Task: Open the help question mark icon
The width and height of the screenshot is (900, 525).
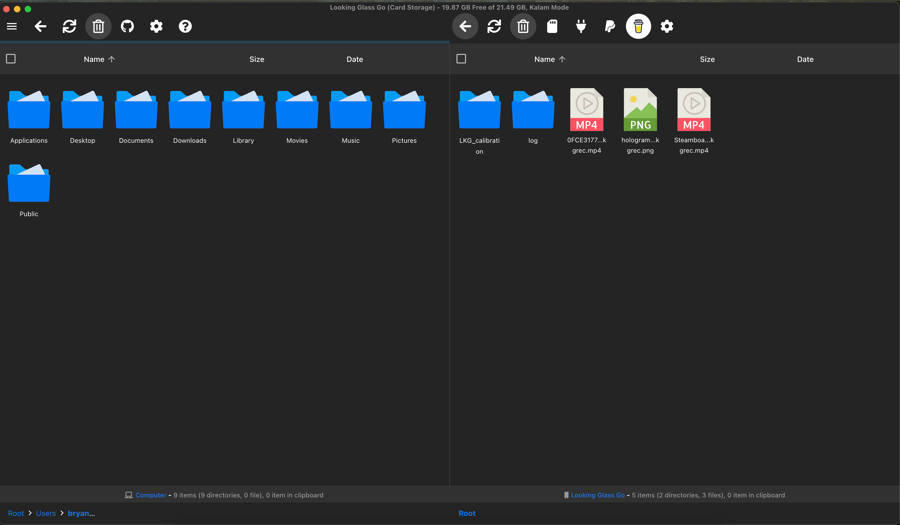Action: point(185,27)
